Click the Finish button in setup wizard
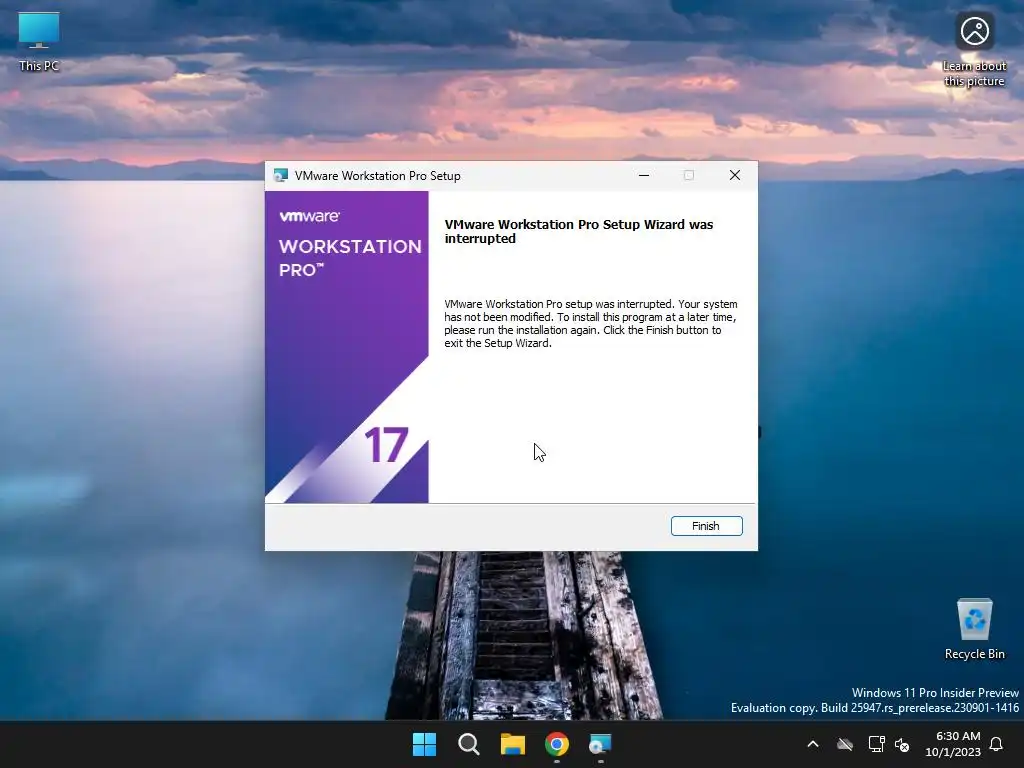Viewport: 1024px width, 768px height. coord(706,526)
